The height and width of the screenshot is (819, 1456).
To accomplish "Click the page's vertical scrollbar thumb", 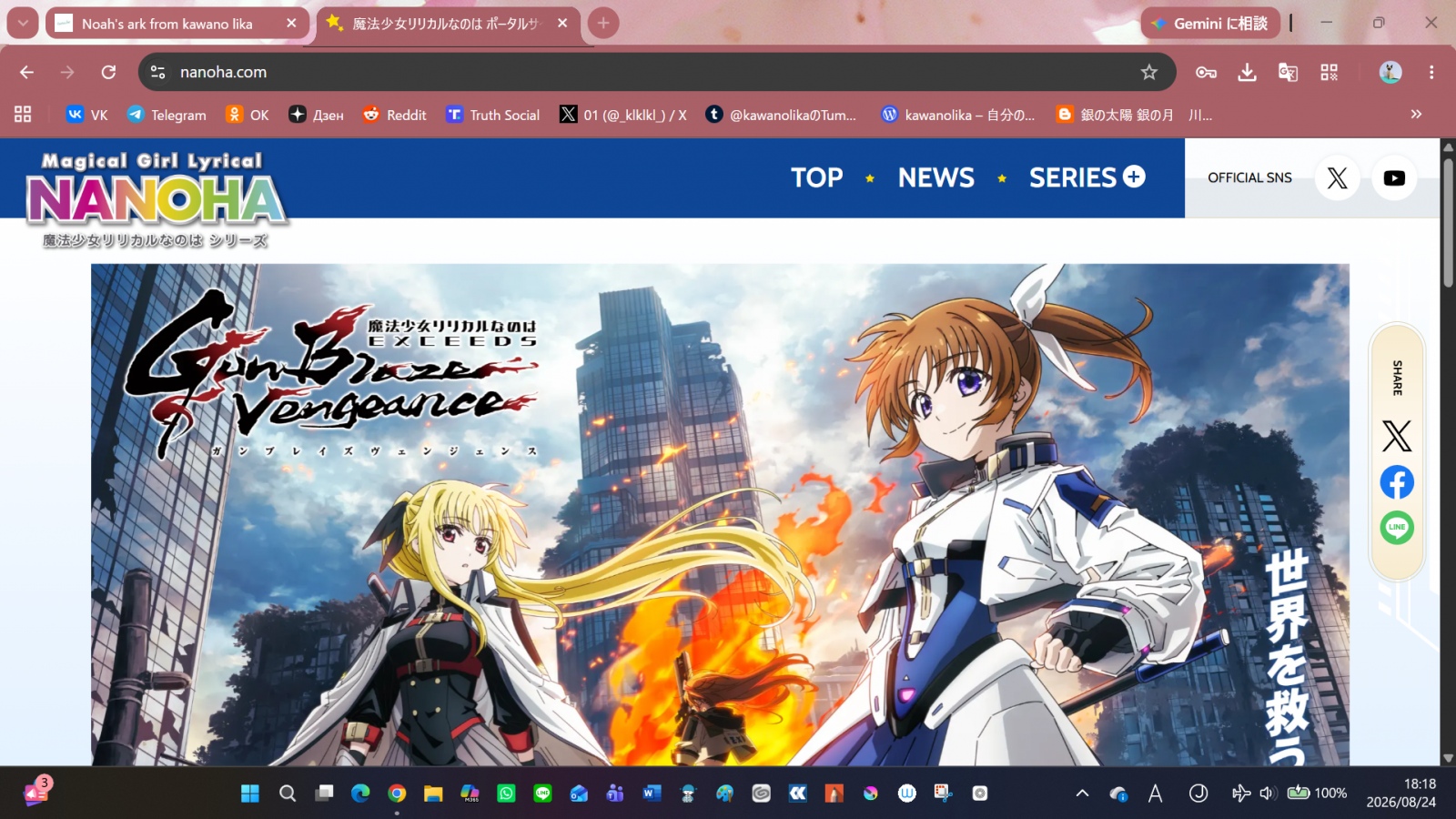I will [1448, 223].
